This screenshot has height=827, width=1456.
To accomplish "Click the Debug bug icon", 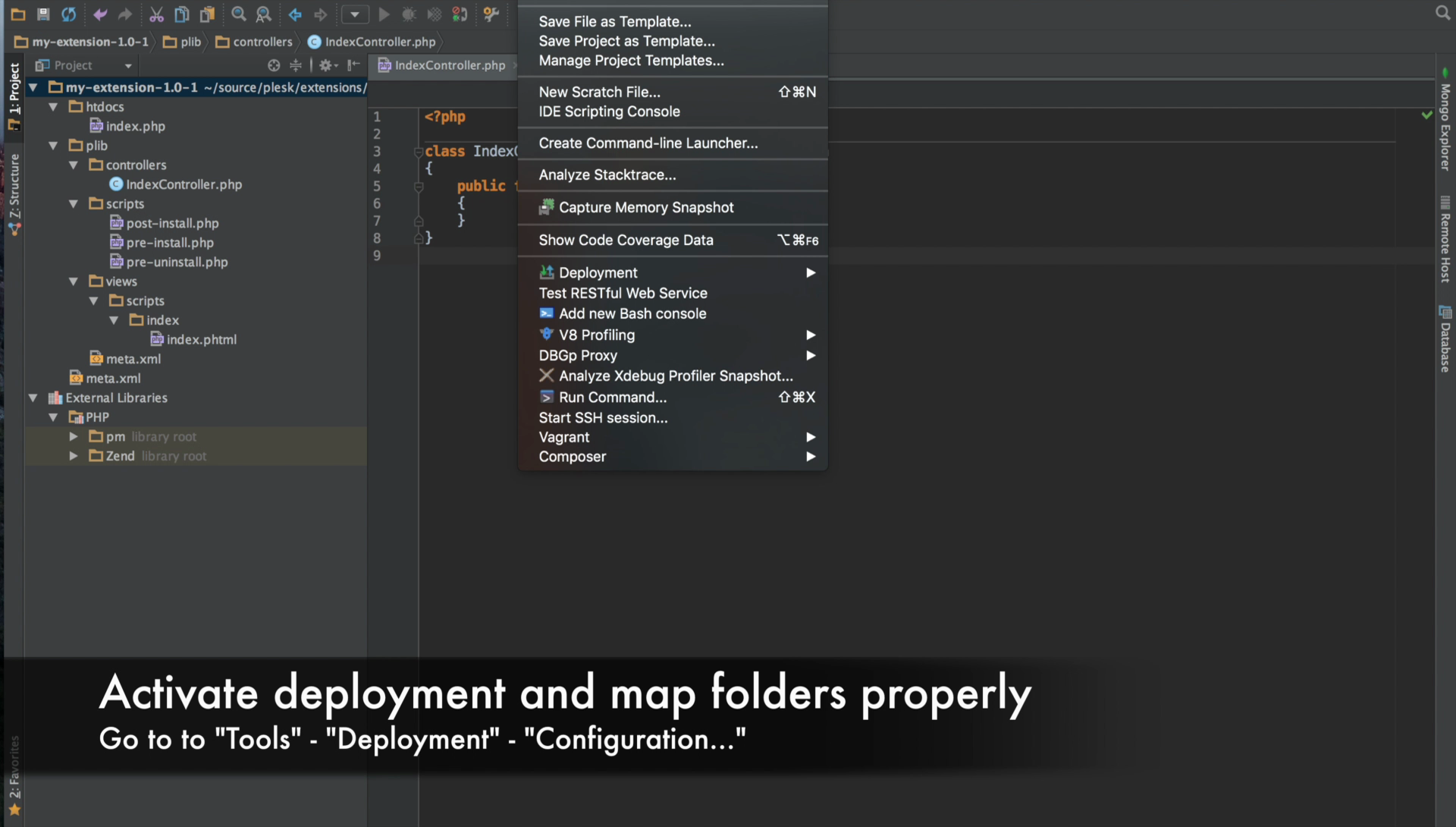I will (409, 14).
